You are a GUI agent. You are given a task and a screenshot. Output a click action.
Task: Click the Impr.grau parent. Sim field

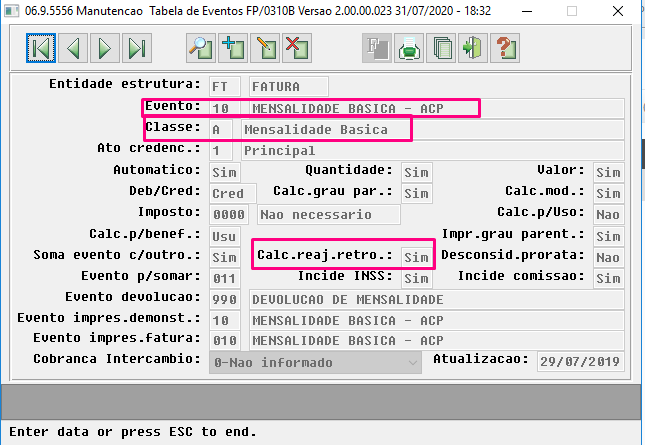[x=609, y=236]
